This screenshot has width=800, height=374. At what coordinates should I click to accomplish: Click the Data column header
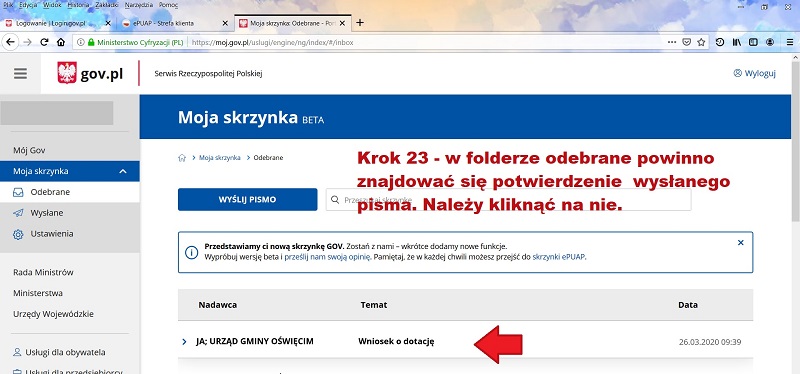[688, 305]
